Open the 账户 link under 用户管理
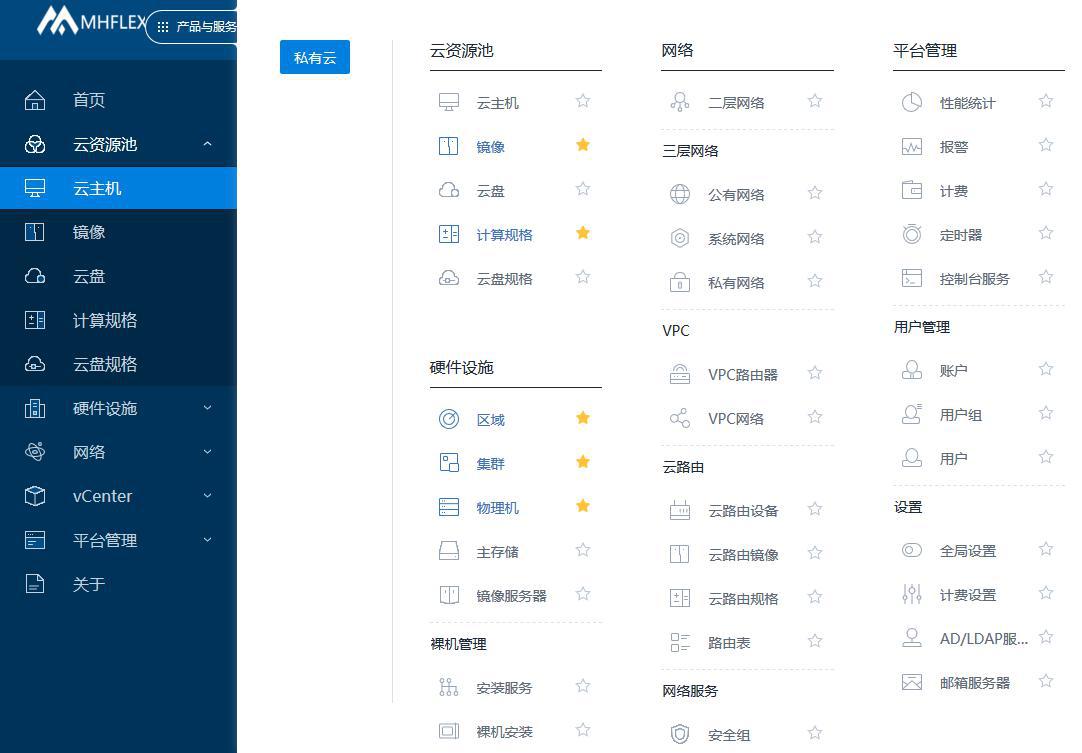 tap(954, 371)
